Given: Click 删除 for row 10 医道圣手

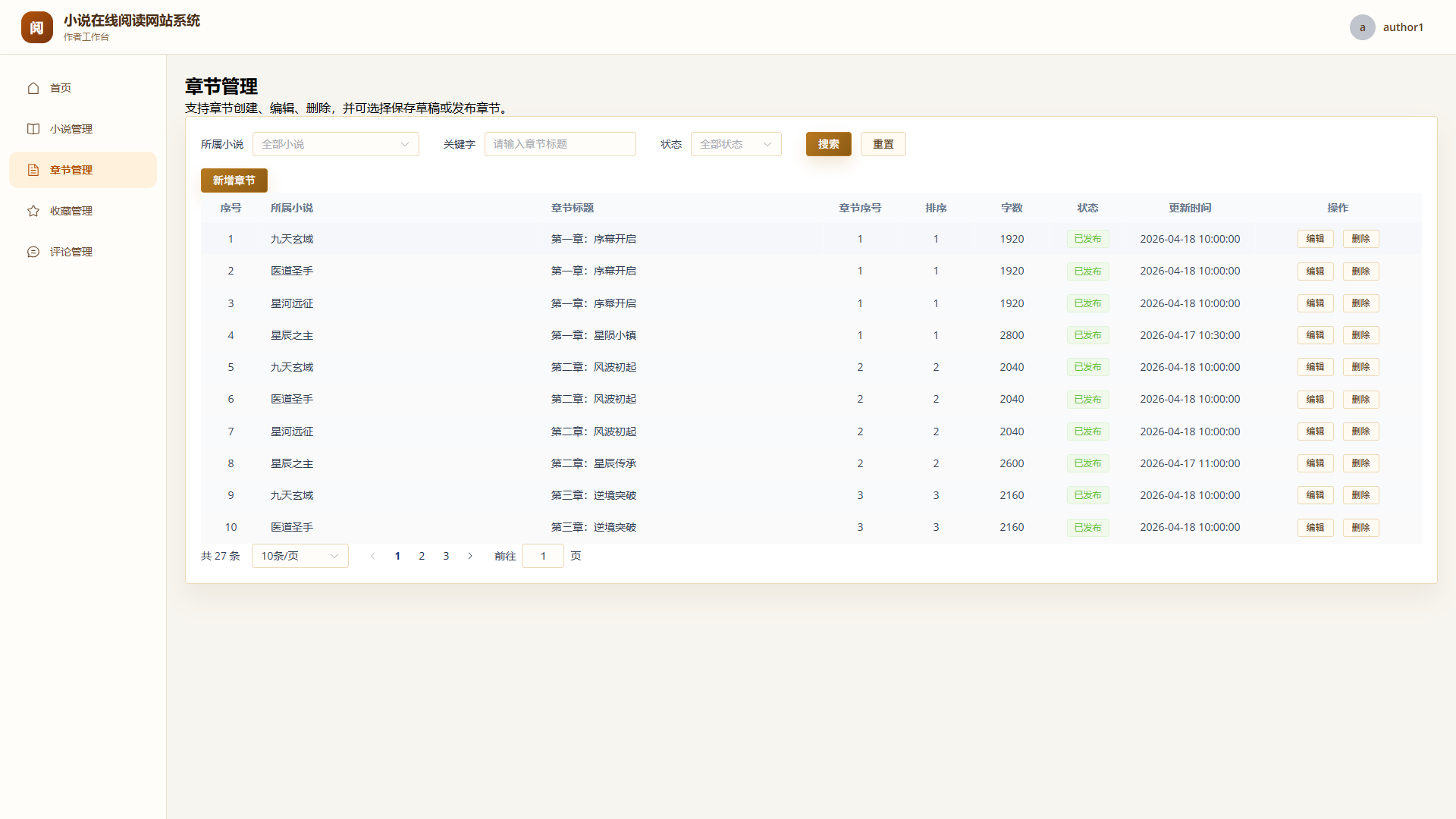Looking at the screenshot, I should [1360, 527].
